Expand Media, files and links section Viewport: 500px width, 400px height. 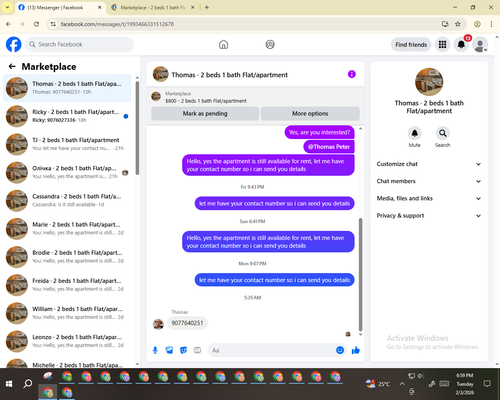(x=429, y=198)
